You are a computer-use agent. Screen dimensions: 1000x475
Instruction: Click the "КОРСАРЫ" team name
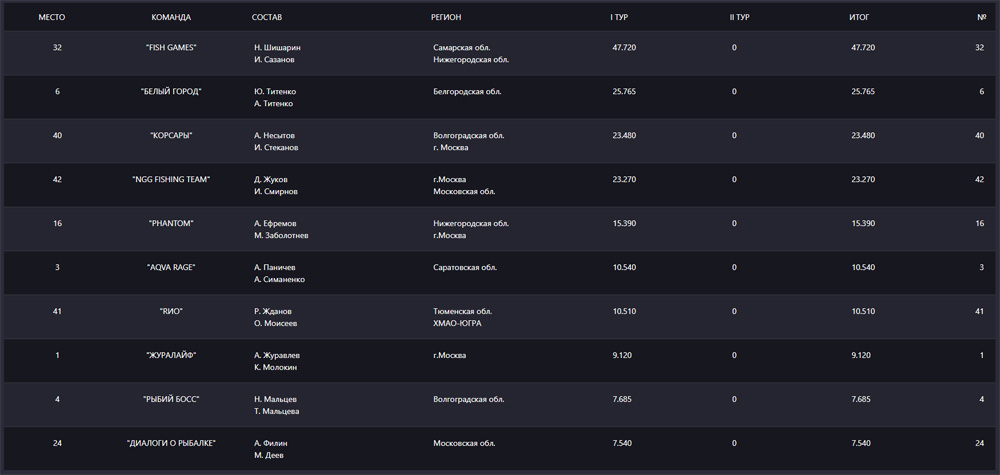pos(171,135)
